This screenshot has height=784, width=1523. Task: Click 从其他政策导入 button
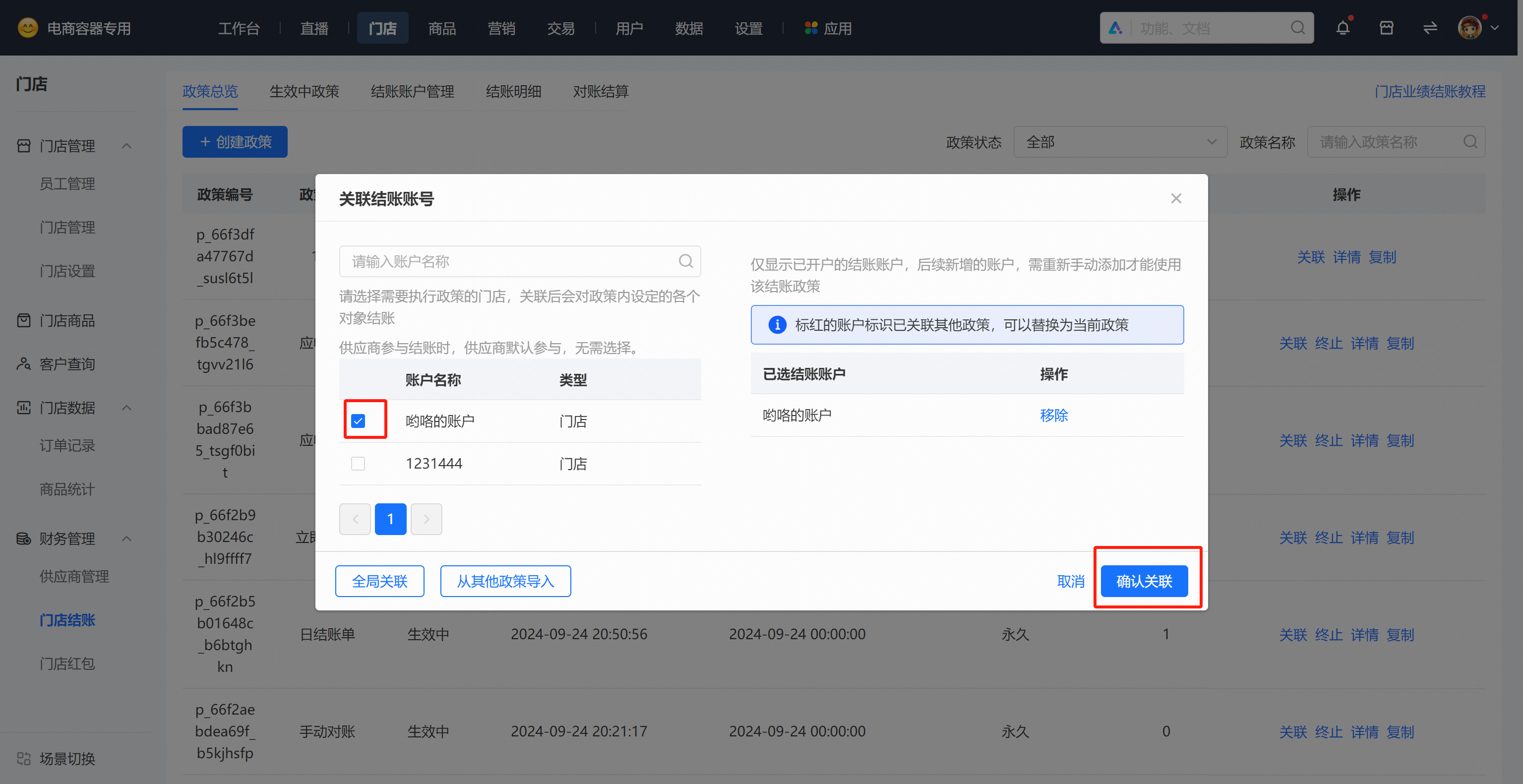pos(505,581)
